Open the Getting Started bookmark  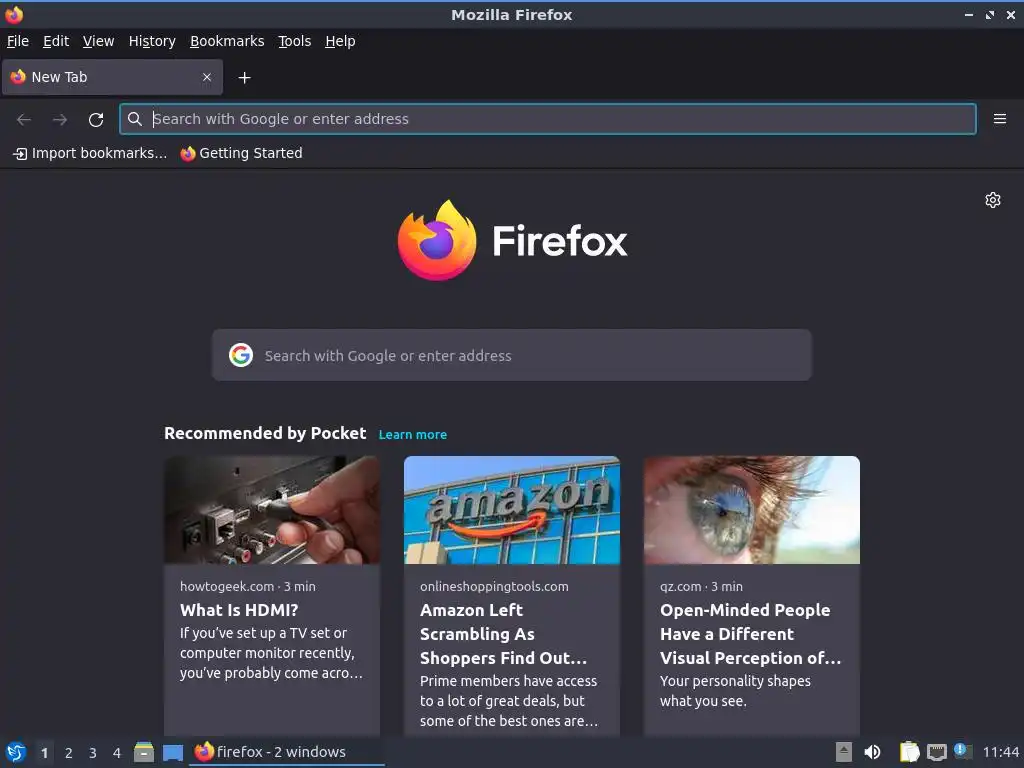[x=242, y=153]
